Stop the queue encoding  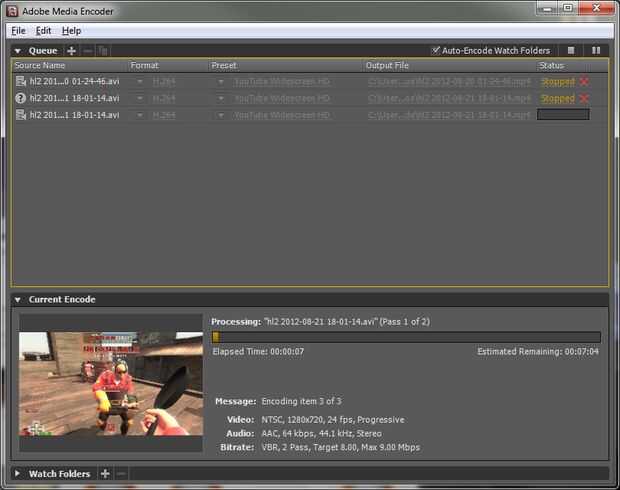[x=571, y=50]
